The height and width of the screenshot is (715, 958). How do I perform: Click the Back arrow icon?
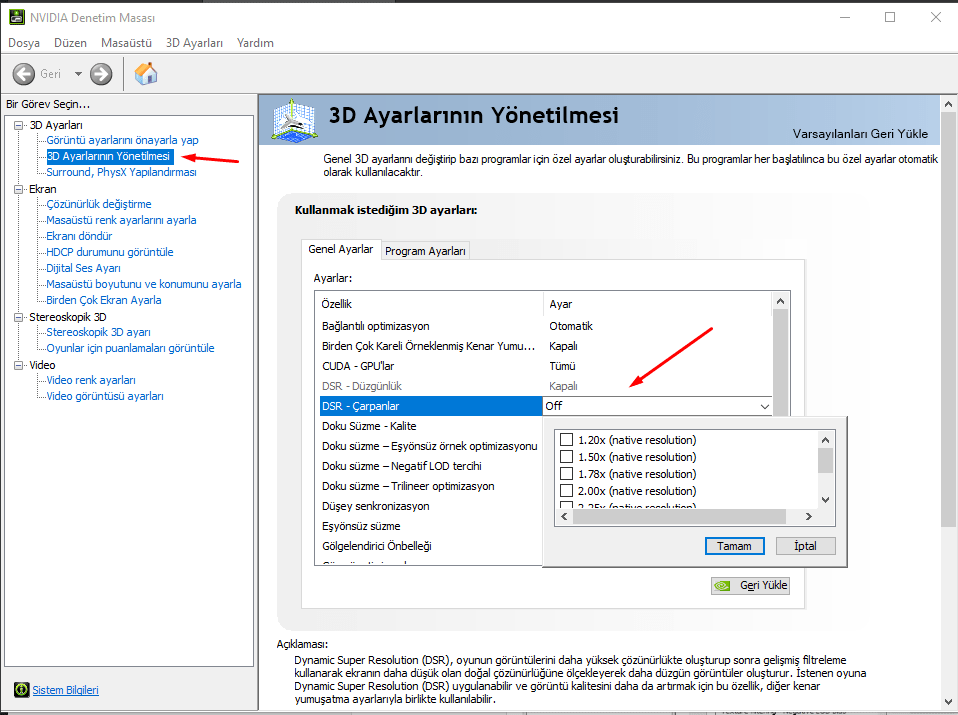click(x=24, y=74)
